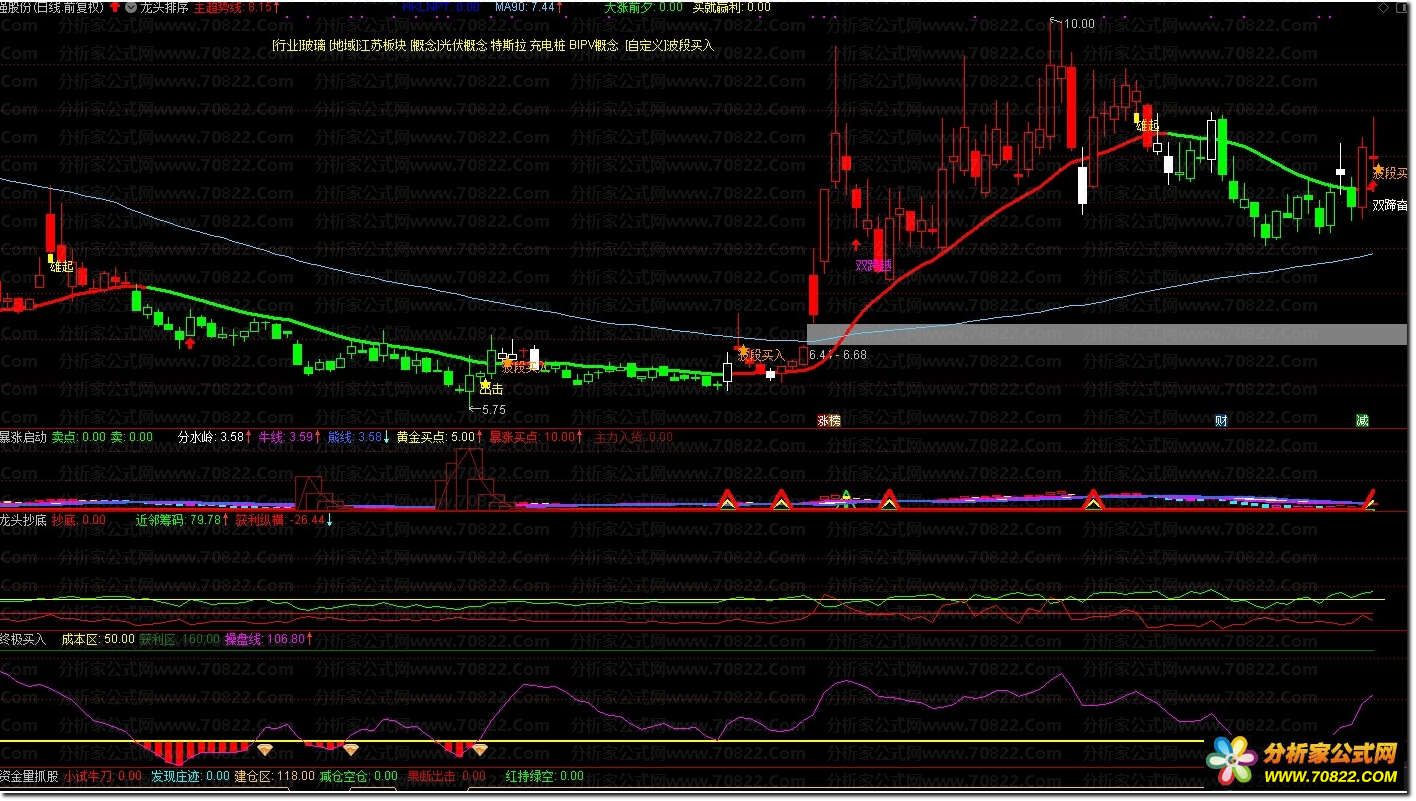Click the [概念]光伏概念 concept tag
The width and height of the screenshot is (1416, 801).
pyautogui.click(x=448, y=45)
